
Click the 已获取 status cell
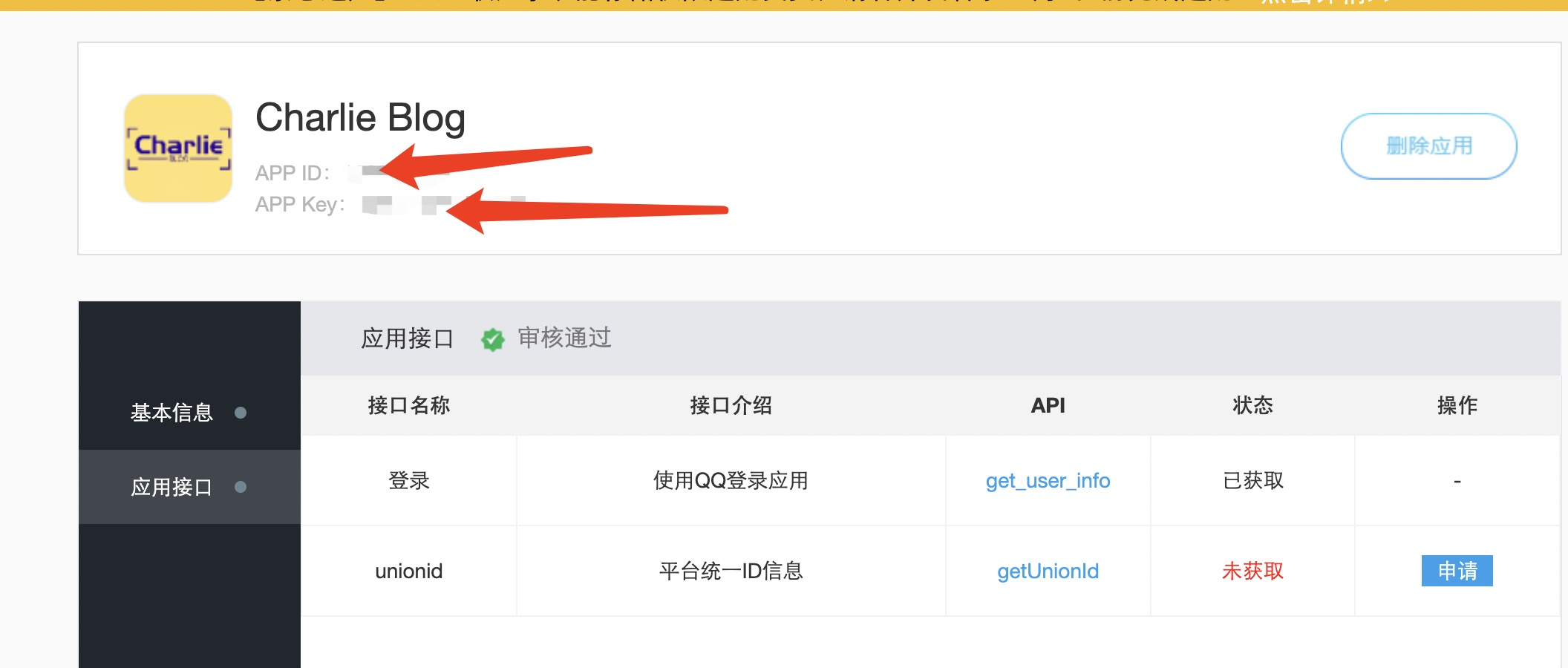pyautogui.click(x=1252, y=481)
